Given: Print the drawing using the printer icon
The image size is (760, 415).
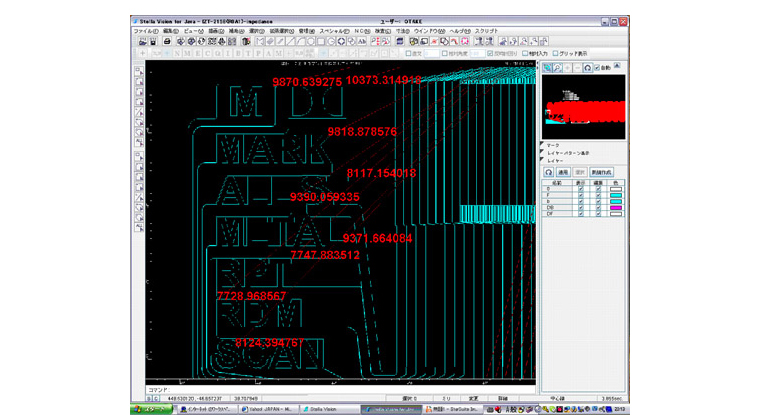Looking at the screenshot, I should (167, 42).
